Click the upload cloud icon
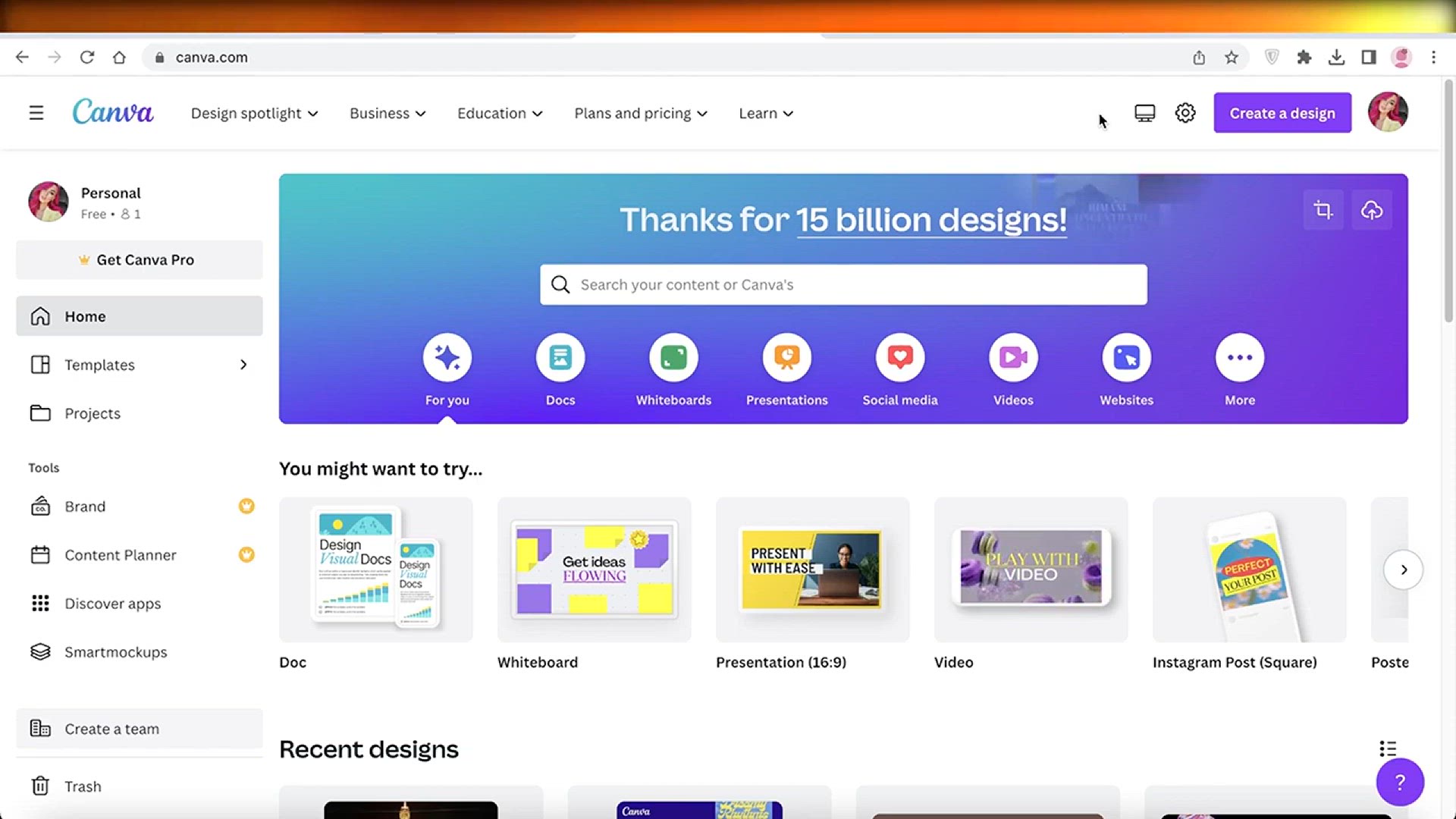Screen dimensions: 1456x819 tap(1372, 210)
